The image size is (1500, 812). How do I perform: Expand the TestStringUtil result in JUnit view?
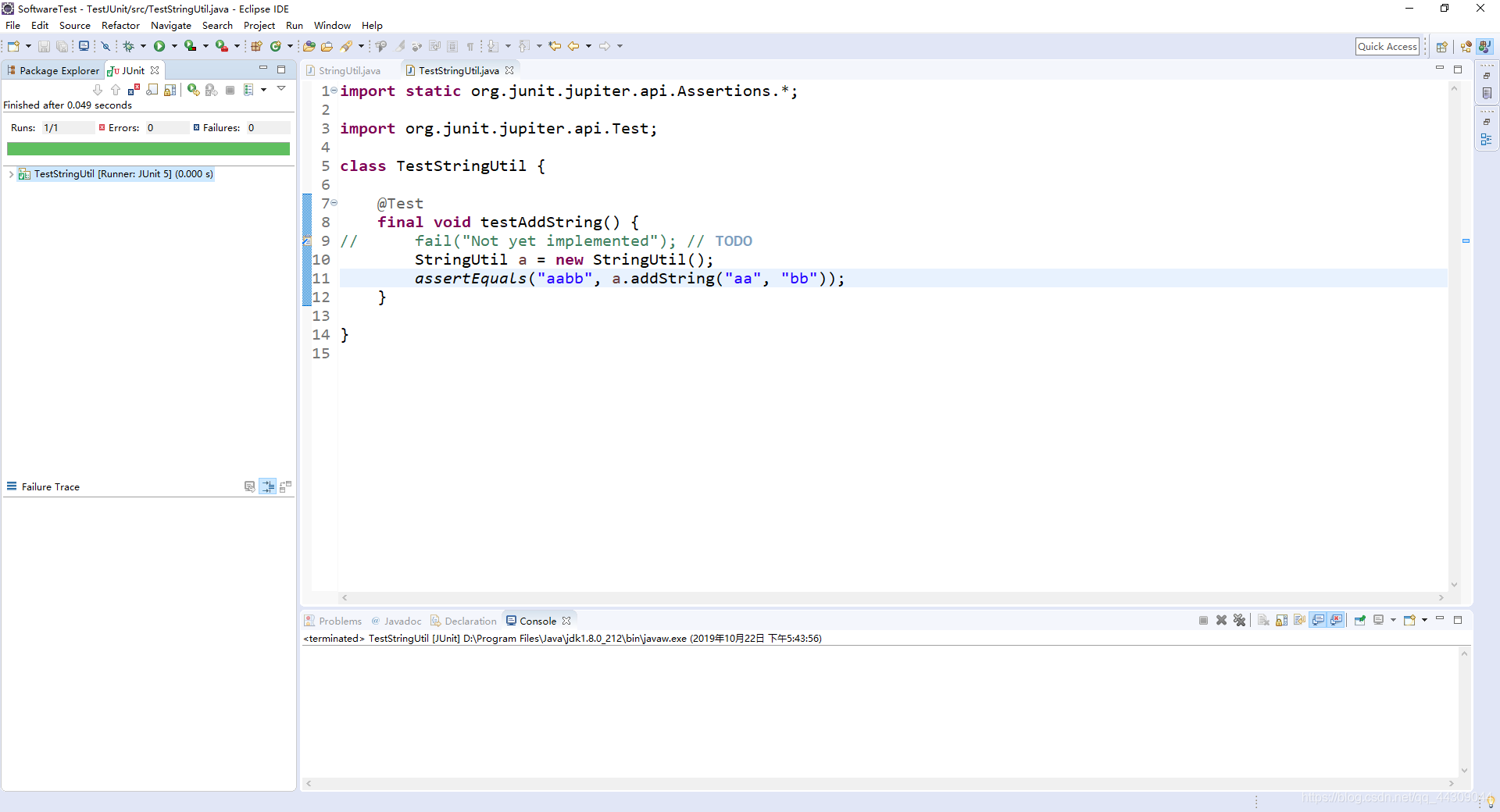[11, 174]
